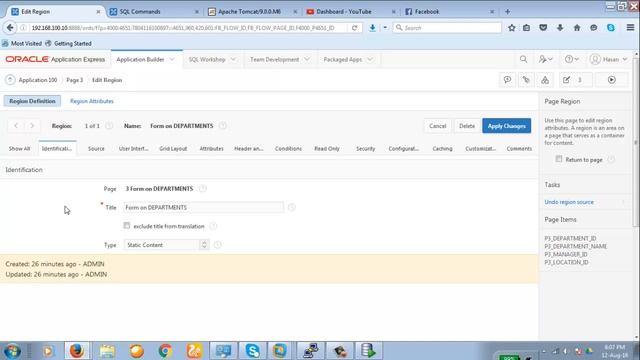The height and width of the screenshot is (360, 640).
Task: Open the Type dropdown showing Static Content
Action: [166, 245]
